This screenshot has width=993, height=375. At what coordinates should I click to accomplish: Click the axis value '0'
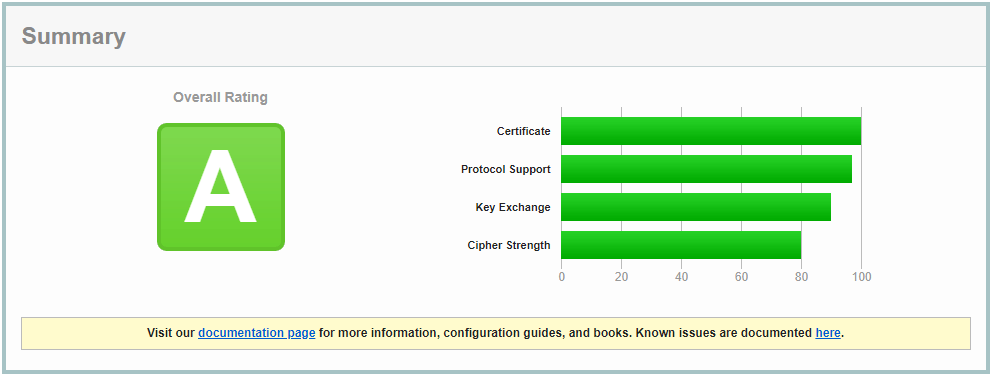pos(562,277)
